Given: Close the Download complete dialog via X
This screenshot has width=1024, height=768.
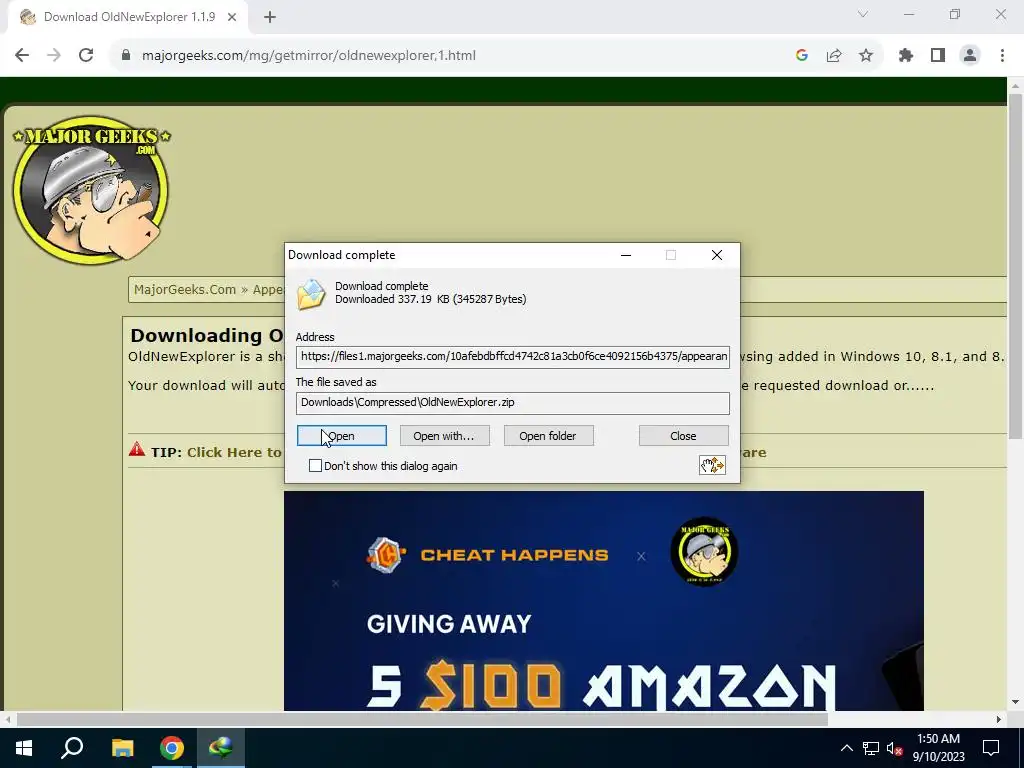Looking at the screenshot, I should (x=716, y=255).
